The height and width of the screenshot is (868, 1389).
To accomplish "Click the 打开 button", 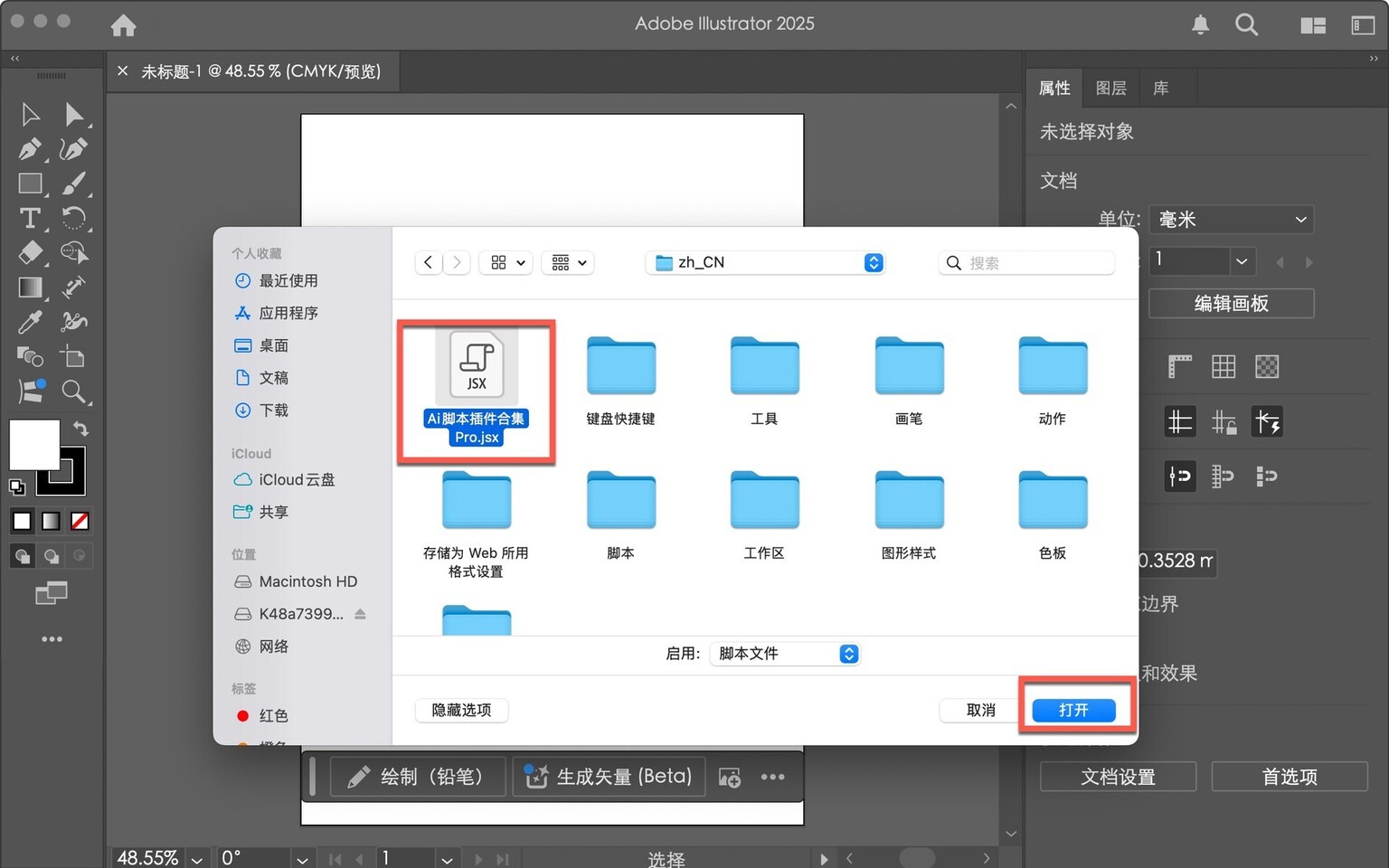I will 1073,710.
